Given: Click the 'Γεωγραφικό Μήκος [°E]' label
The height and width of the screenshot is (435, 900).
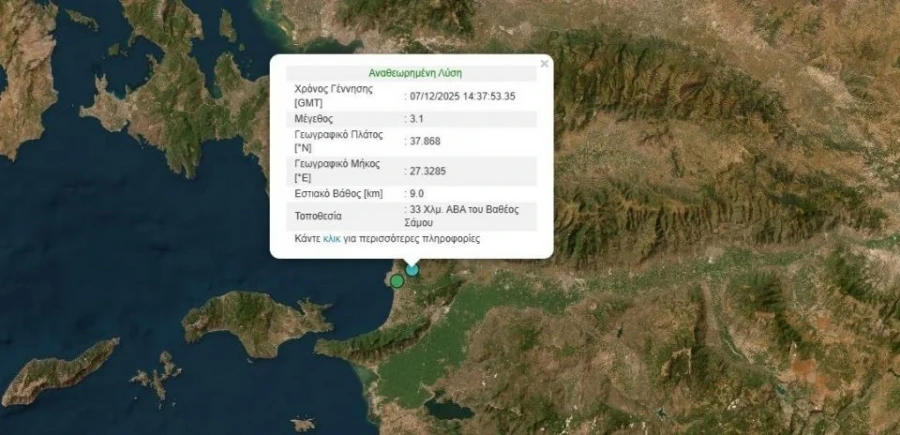Looking at the screenshot, I should point(338,170).
